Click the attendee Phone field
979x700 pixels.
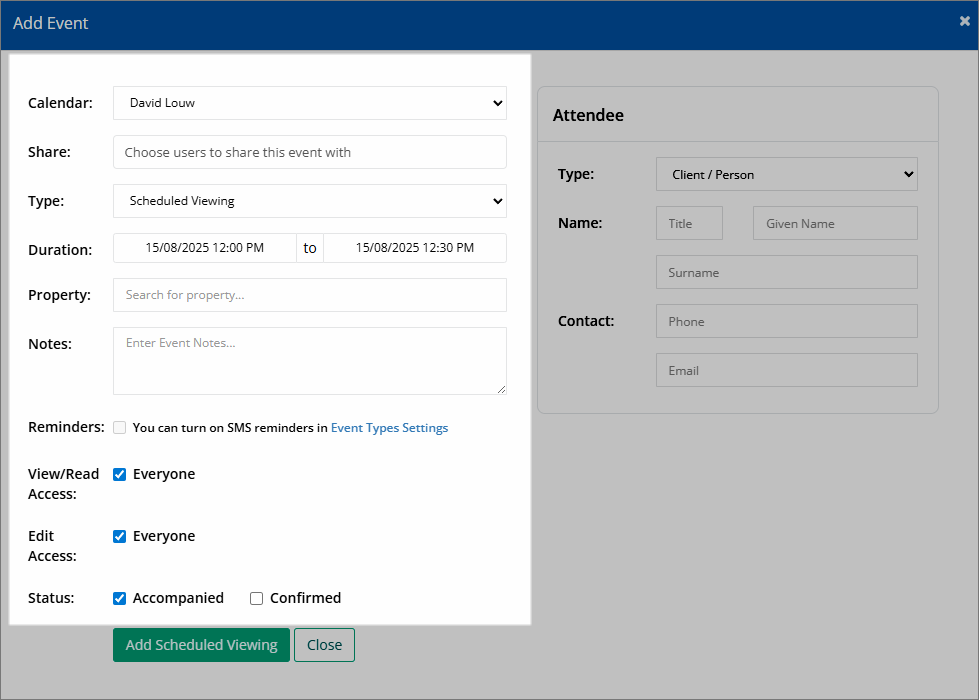(x=787, y=321)
